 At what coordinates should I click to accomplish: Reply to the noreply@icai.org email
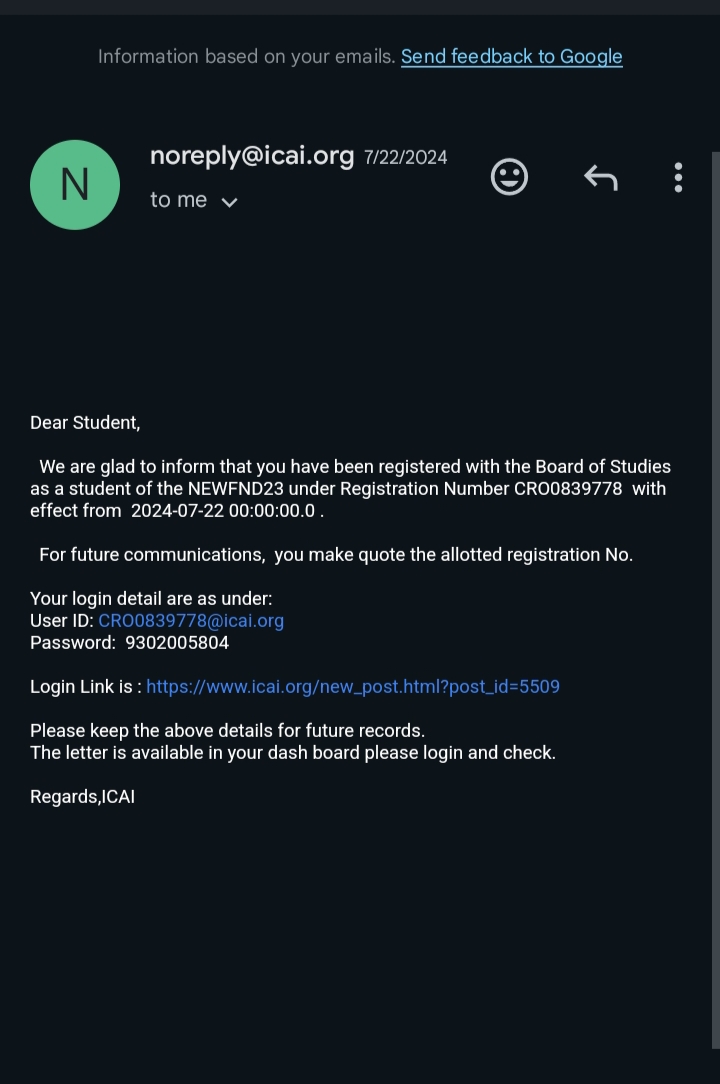tap(600, 178)
